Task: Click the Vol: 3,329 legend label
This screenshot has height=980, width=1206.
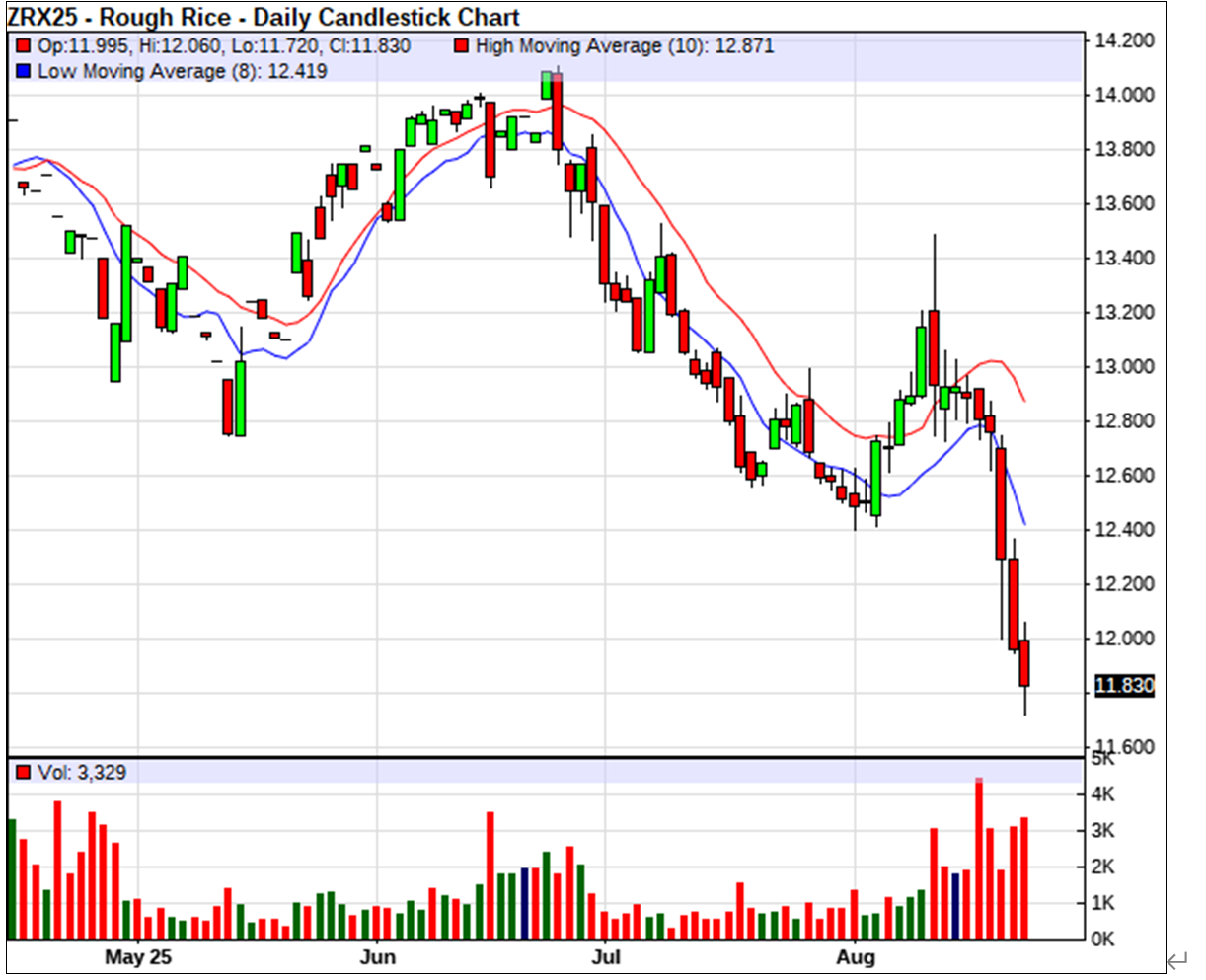Action: [x=81, y=773]
